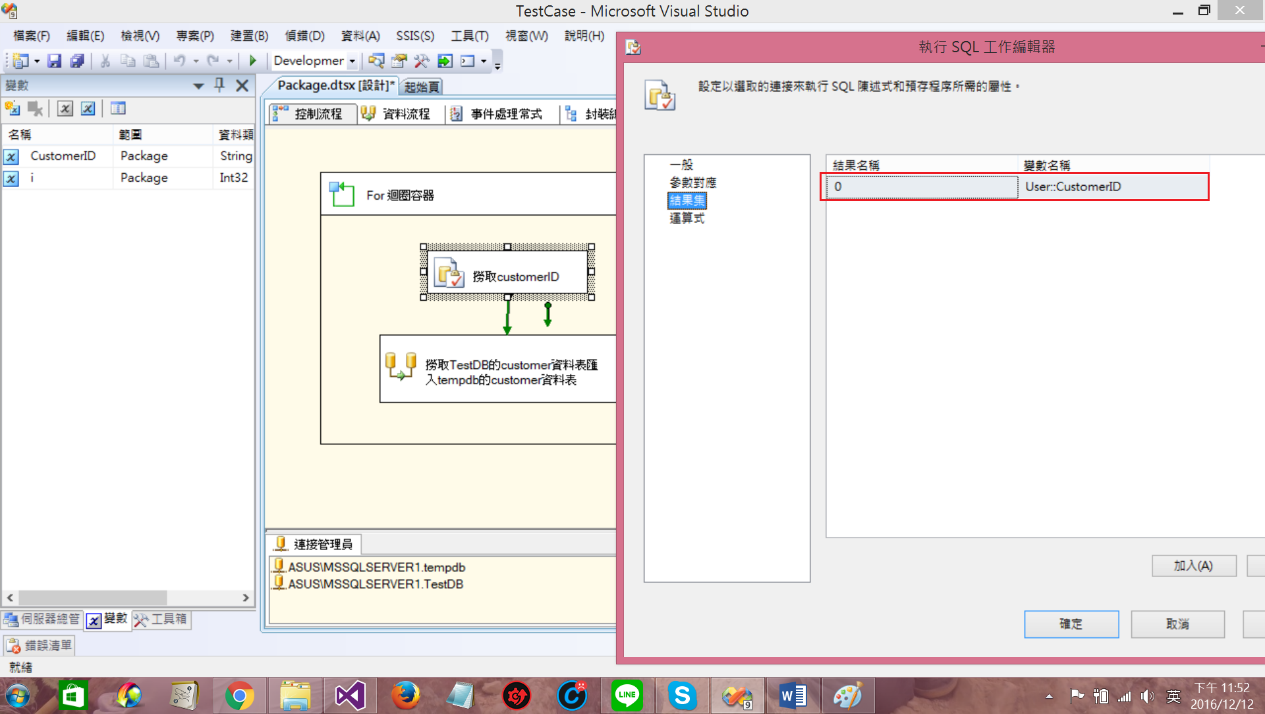
Task: Expand the Developmer configuration dropdown
Action: [352, 62]
